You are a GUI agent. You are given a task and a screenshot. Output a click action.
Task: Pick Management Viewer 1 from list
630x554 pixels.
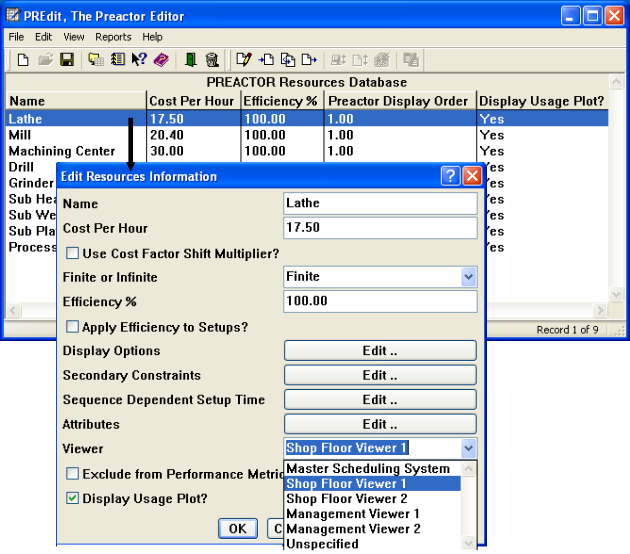372,514
